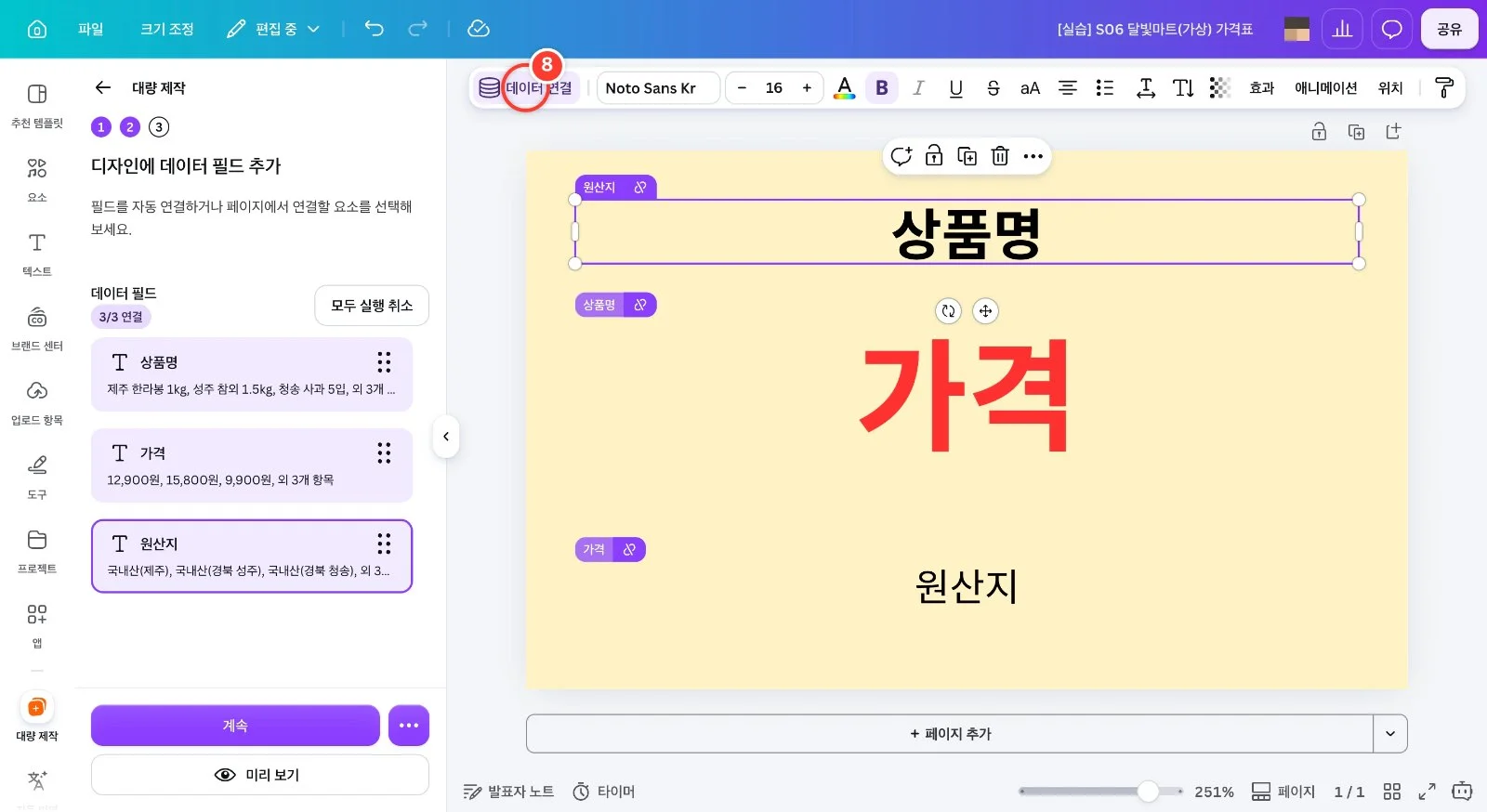Open Noto Sans Kr font dropdown
1487x812 pixels.
point(658,88)
